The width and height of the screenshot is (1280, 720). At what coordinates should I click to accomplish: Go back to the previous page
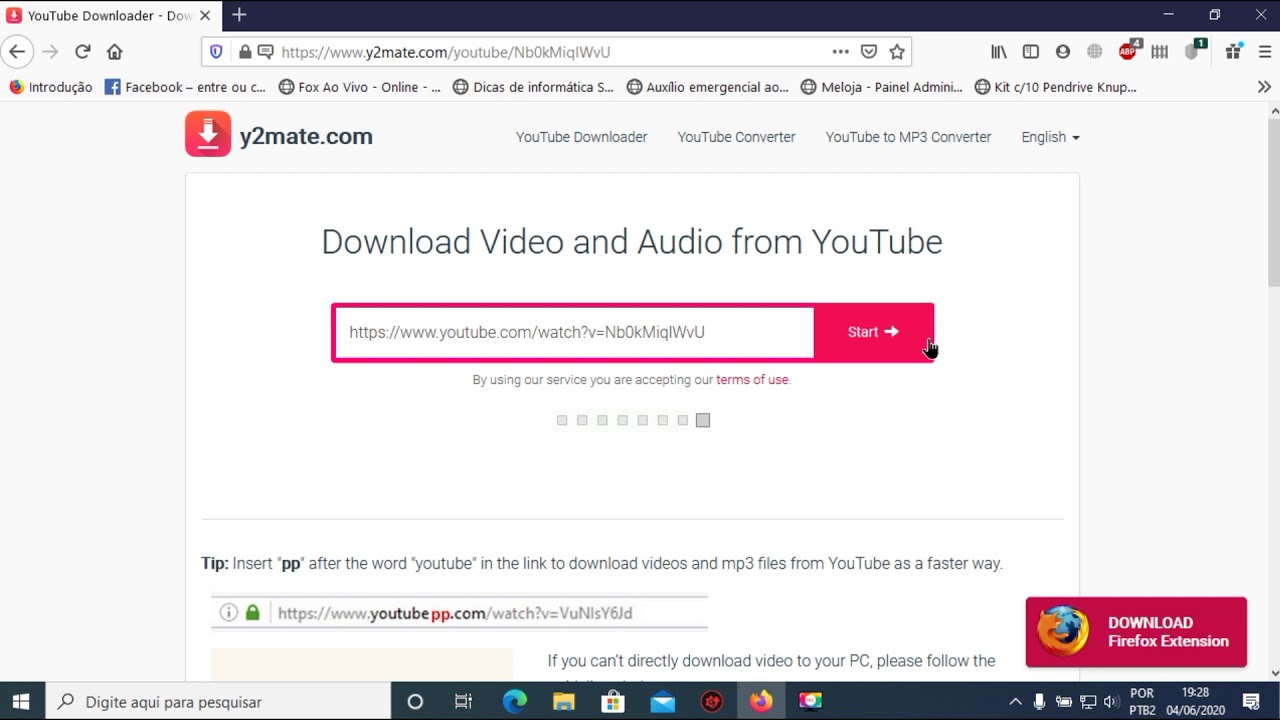coord(17,52)
